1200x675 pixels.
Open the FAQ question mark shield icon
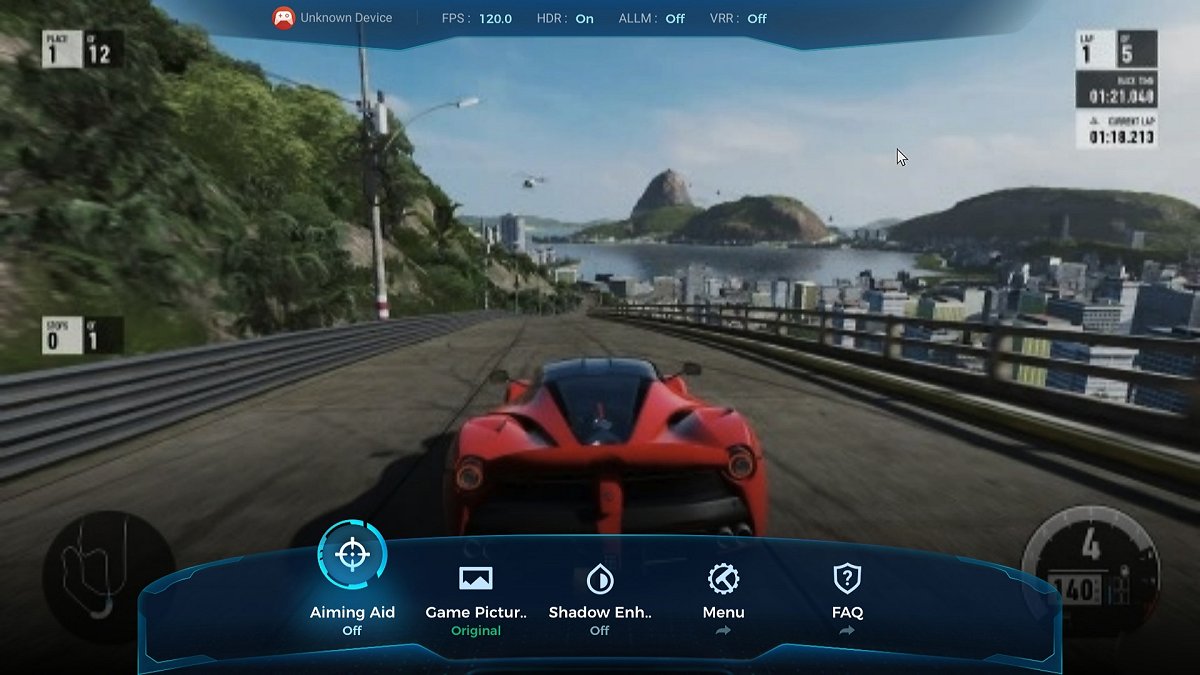pyautogui.click(x=847, y=578)
